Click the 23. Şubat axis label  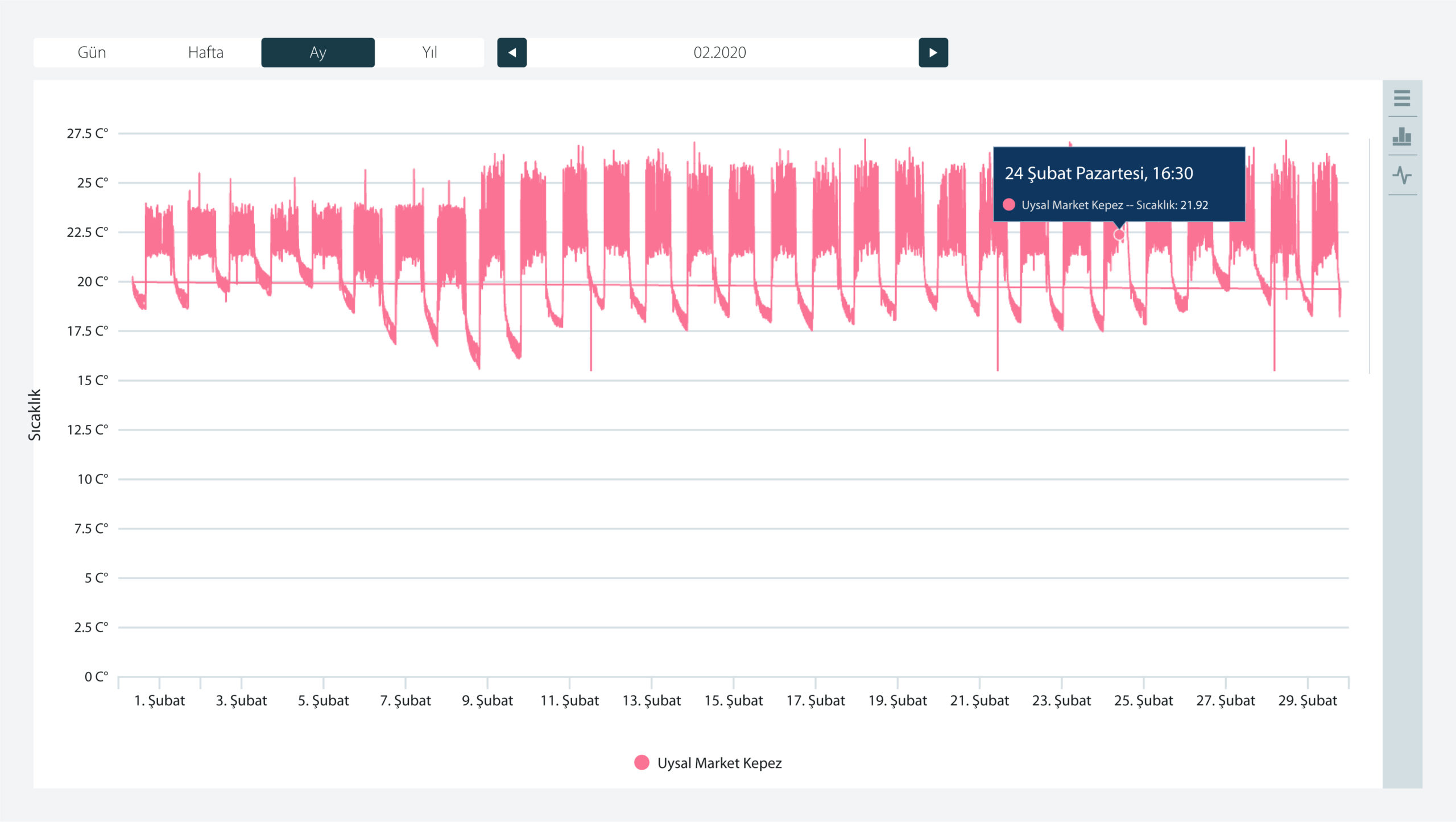point(1062,700)
